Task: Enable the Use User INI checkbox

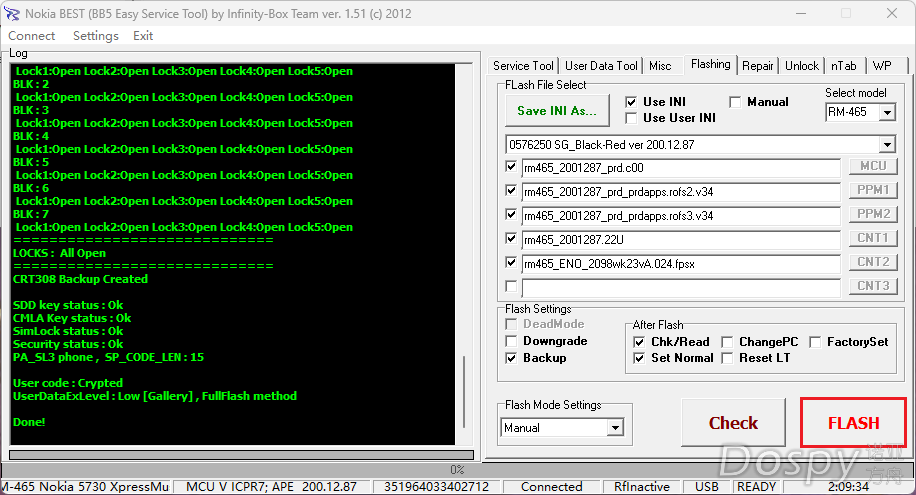Action: pos(631,118)
